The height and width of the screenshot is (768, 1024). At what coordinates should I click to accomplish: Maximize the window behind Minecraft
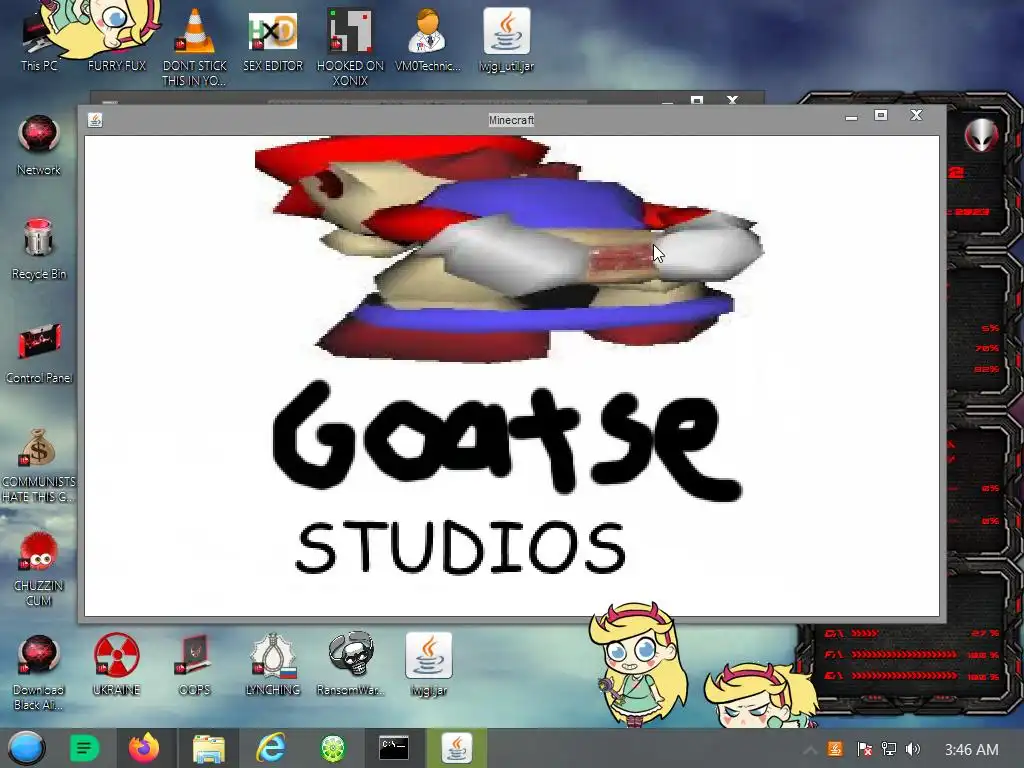697,100
